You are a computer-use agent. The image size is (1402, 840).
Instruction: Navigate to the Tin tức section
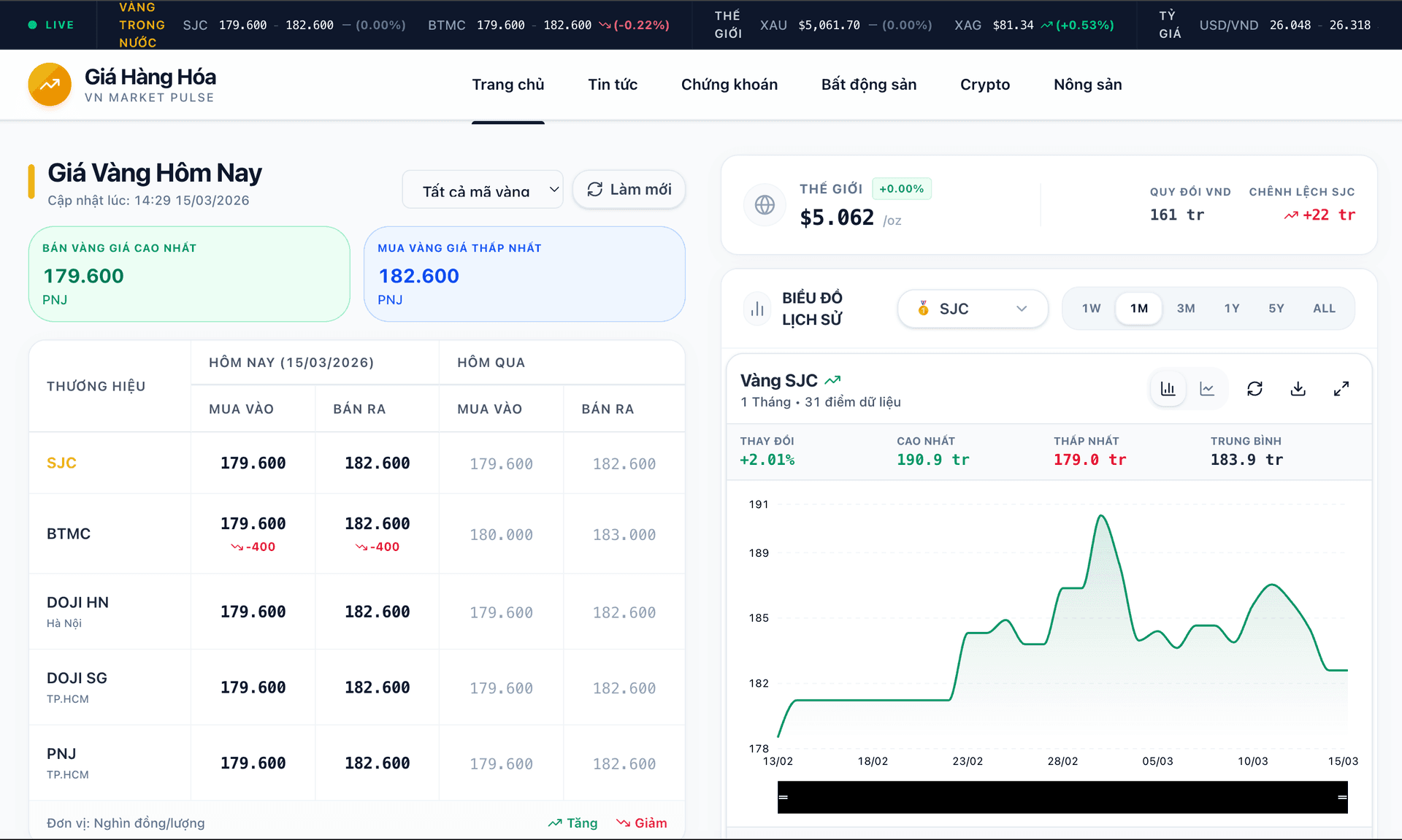[x=613, y=84]
